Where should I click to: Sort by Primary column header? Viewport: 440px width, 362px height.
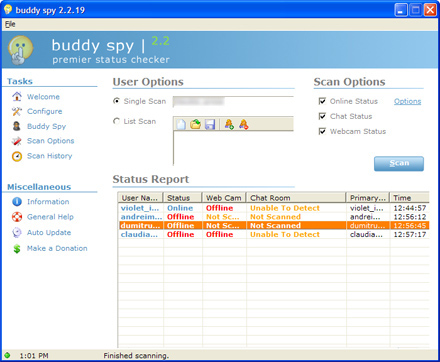(x=368, y=198)
